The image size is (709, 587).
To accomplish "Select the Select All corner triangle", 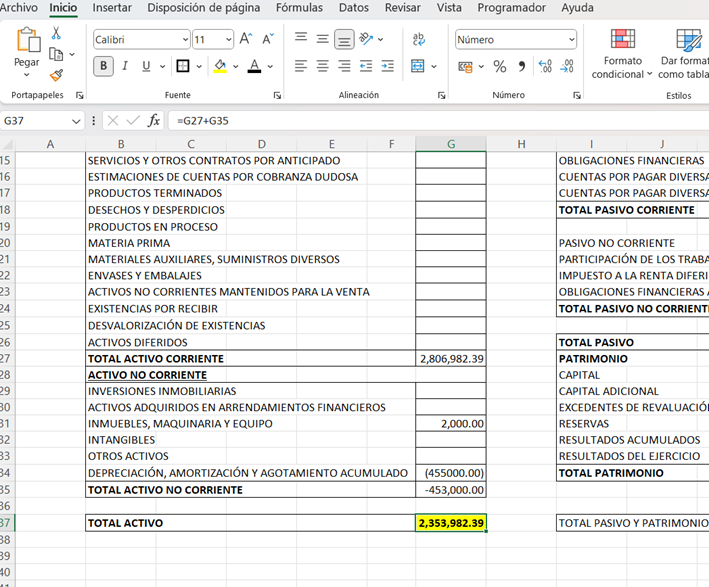I will pyautogui.click(x=7, y=144).
